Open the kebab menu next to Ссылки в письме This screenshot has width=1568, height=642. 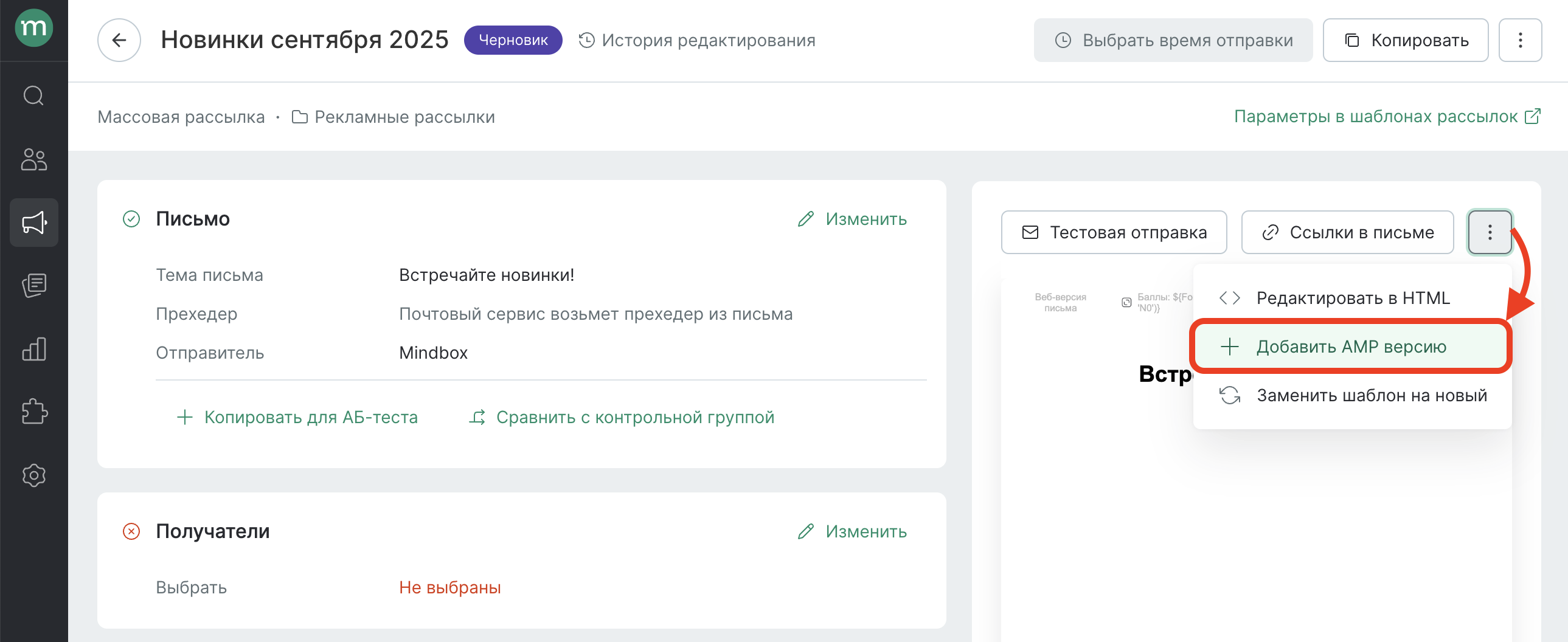tap(1490, 232)
